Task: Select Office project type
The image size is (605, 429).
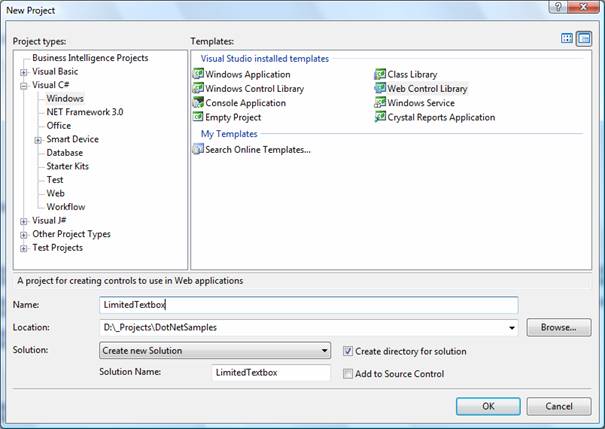Action: [59, 126]
